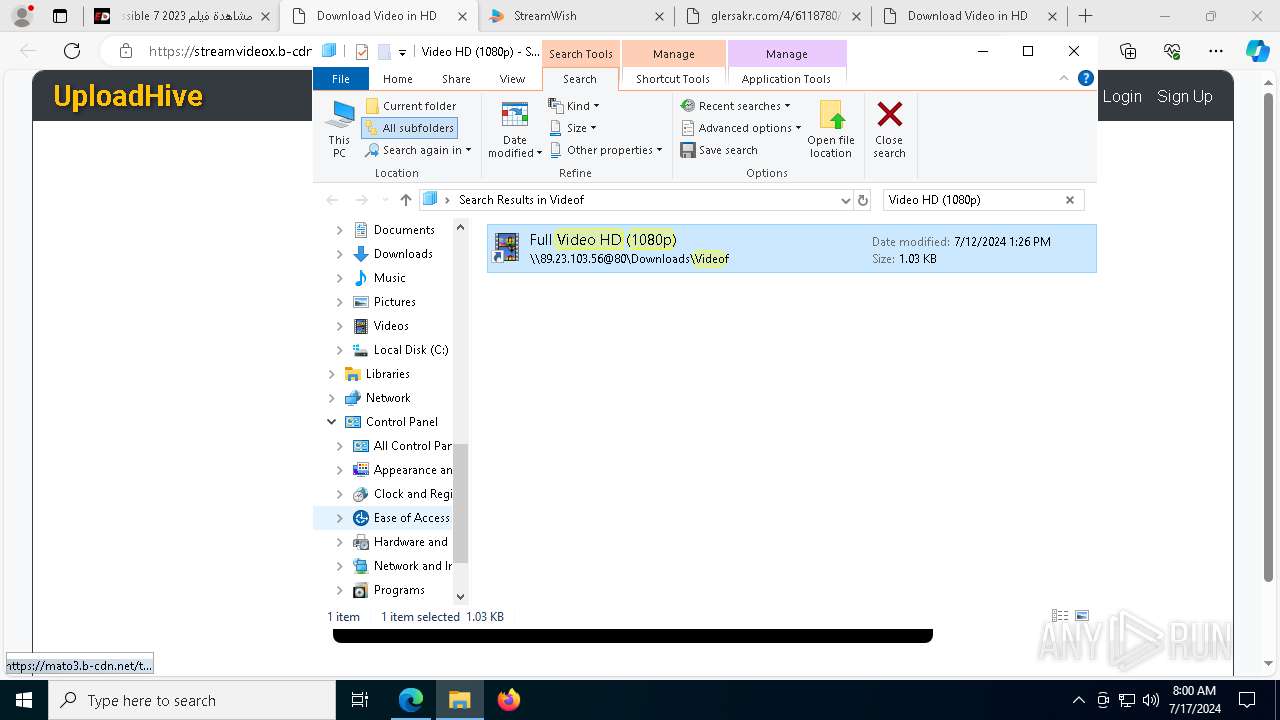Click Open file location icon
The image size is (1280, 720).
(x=831, y=128)
